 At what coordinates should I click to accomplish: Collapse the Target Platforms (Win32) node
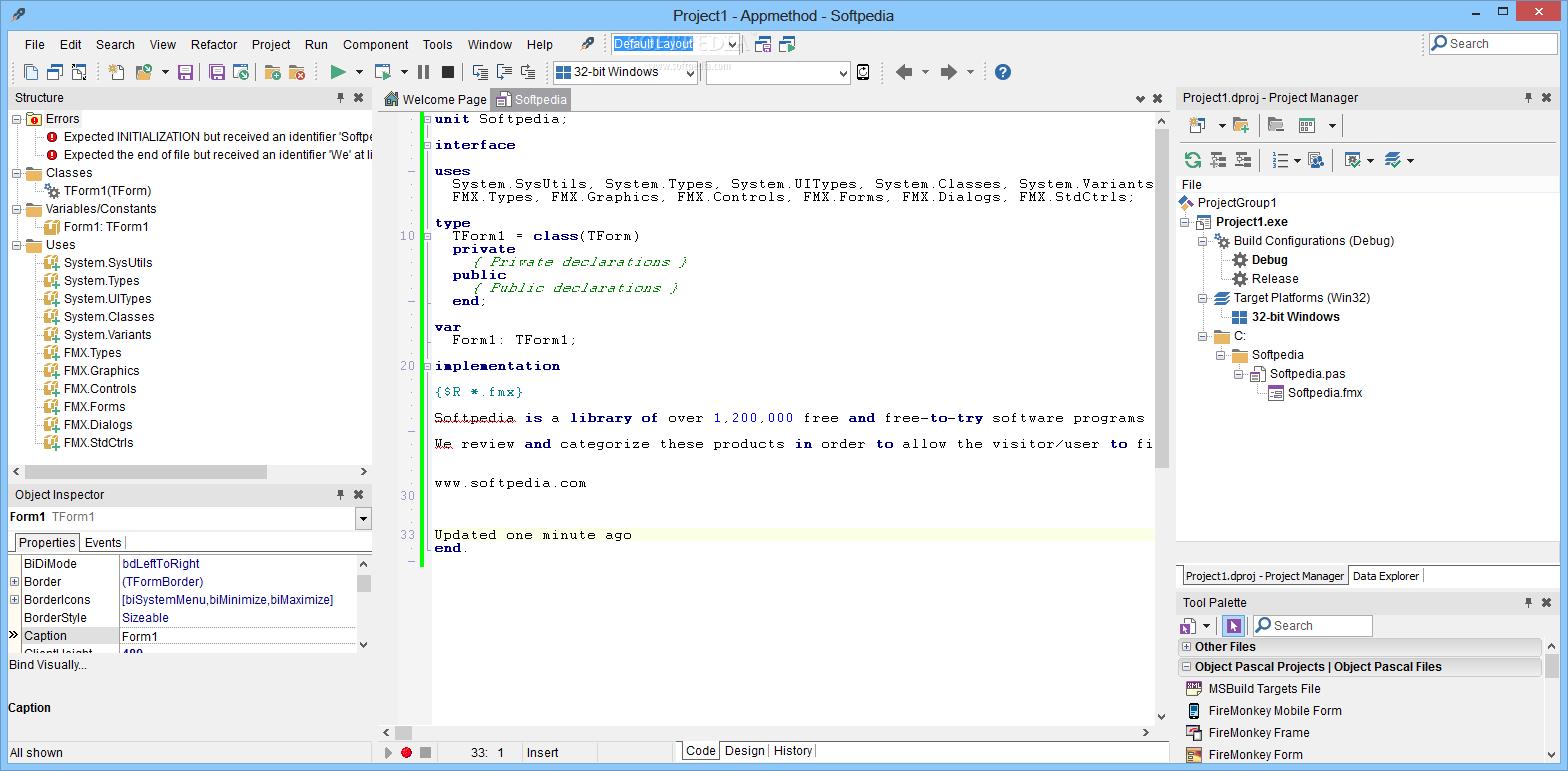coord(1203,298)
